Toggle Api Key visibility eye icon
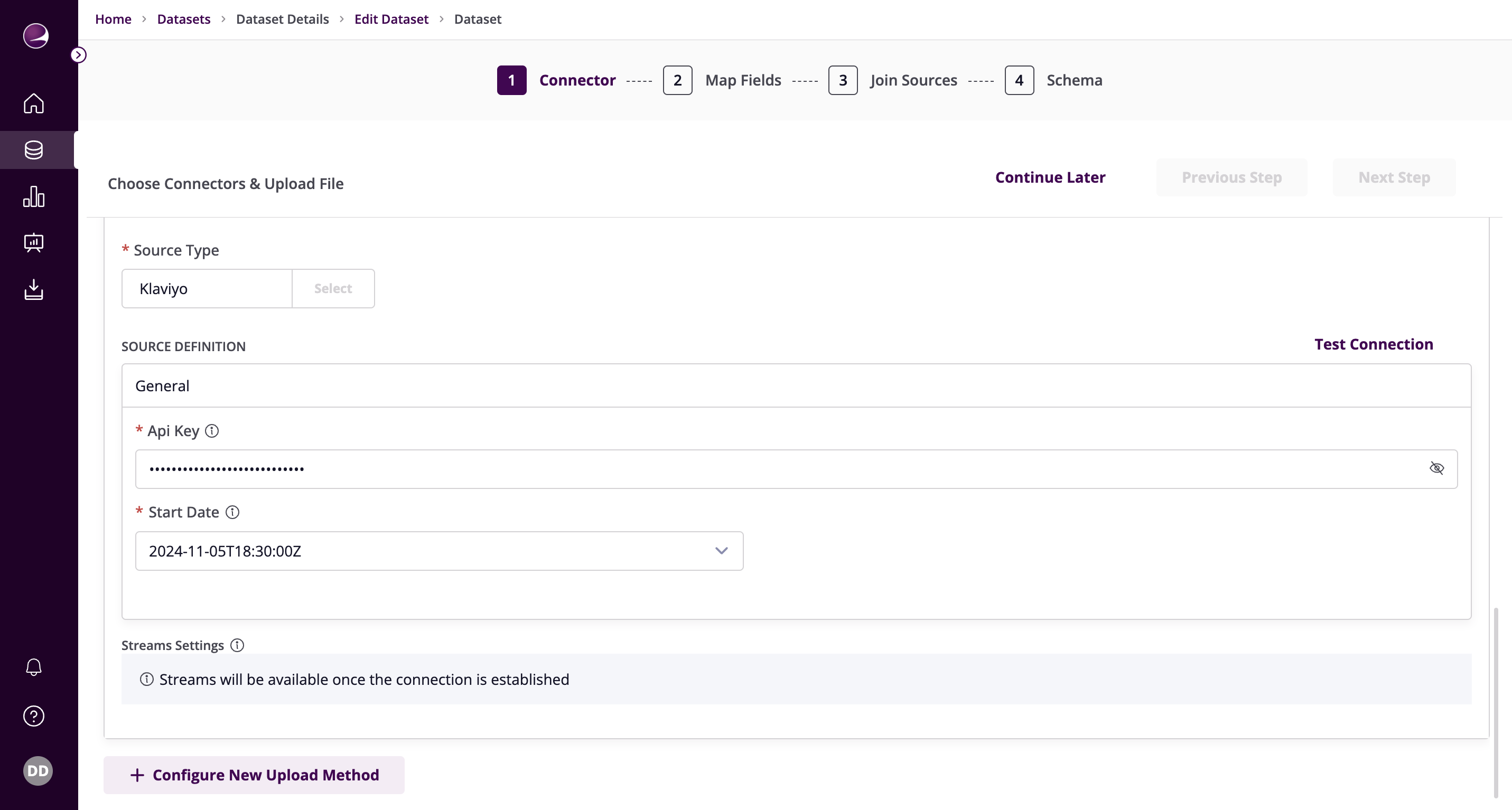 [x=1436, y=468]
